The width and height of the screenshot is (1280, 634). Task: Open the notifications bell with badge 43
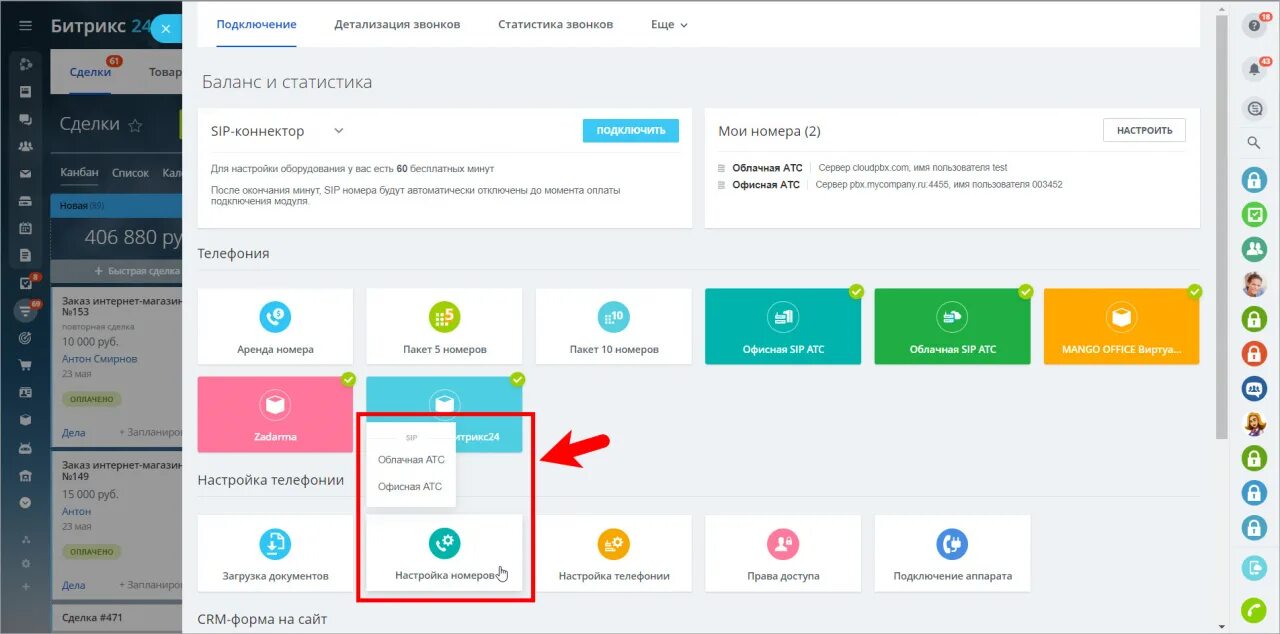pyautogui.click(x=1254, y=69)
